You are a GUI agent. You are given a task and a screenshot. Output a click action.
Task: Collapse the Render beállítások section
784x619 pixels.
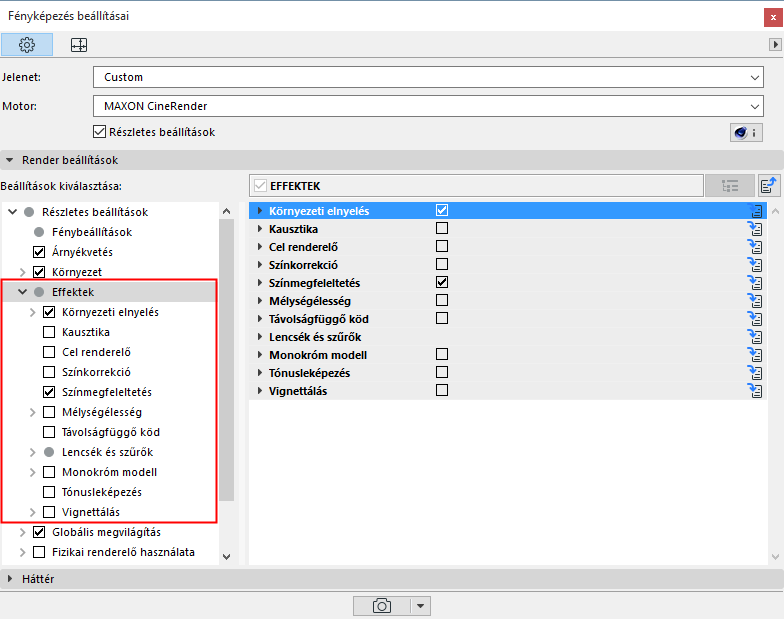point(10,160)
